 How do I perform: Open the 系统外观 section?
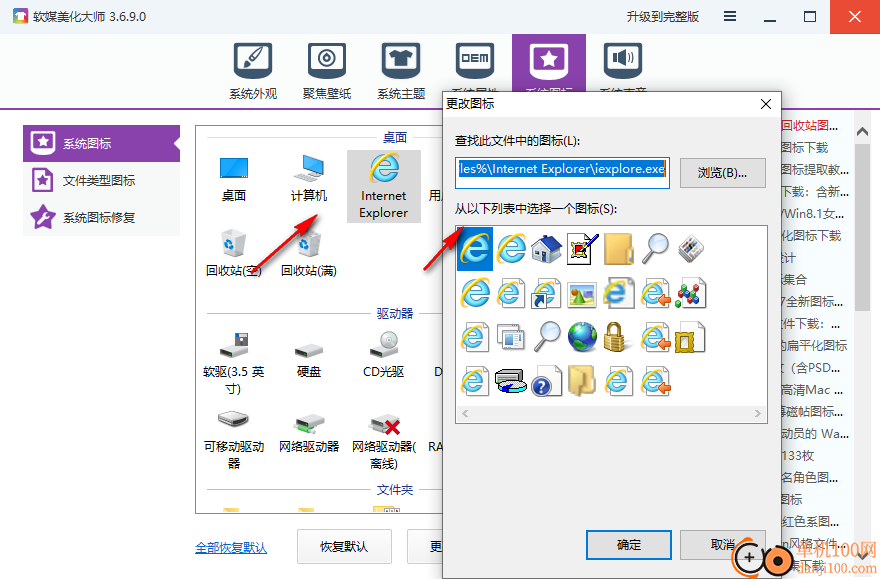[253, 71]
